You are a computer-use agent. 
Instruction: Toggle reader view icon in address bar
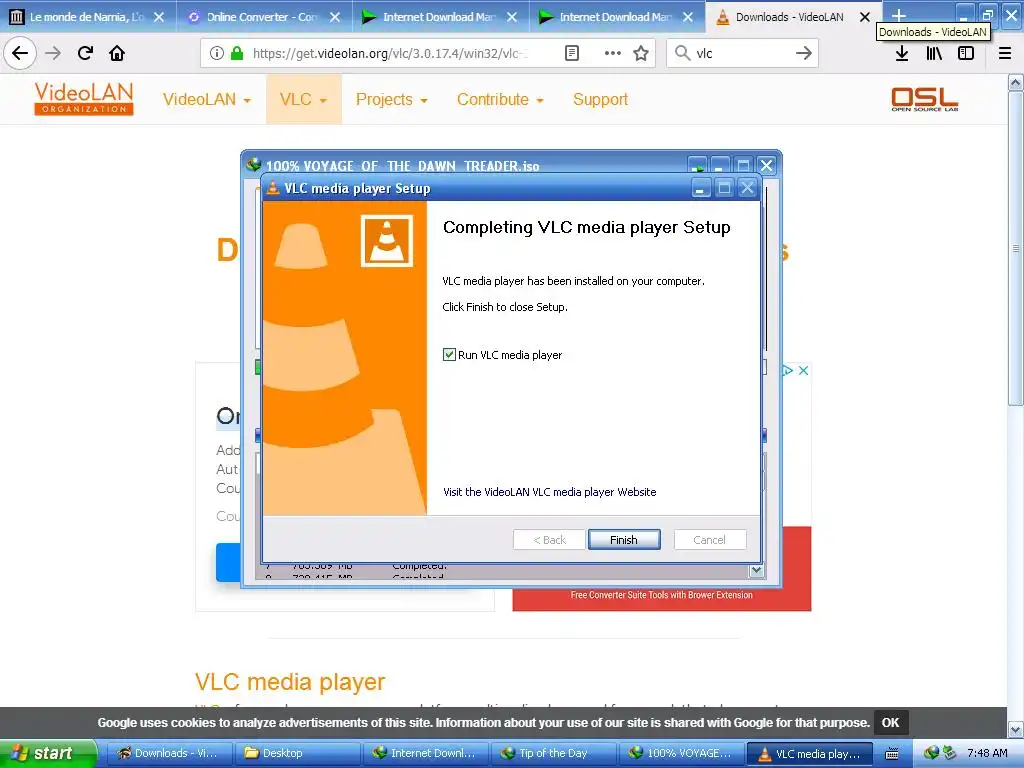[x=571, y=53]
